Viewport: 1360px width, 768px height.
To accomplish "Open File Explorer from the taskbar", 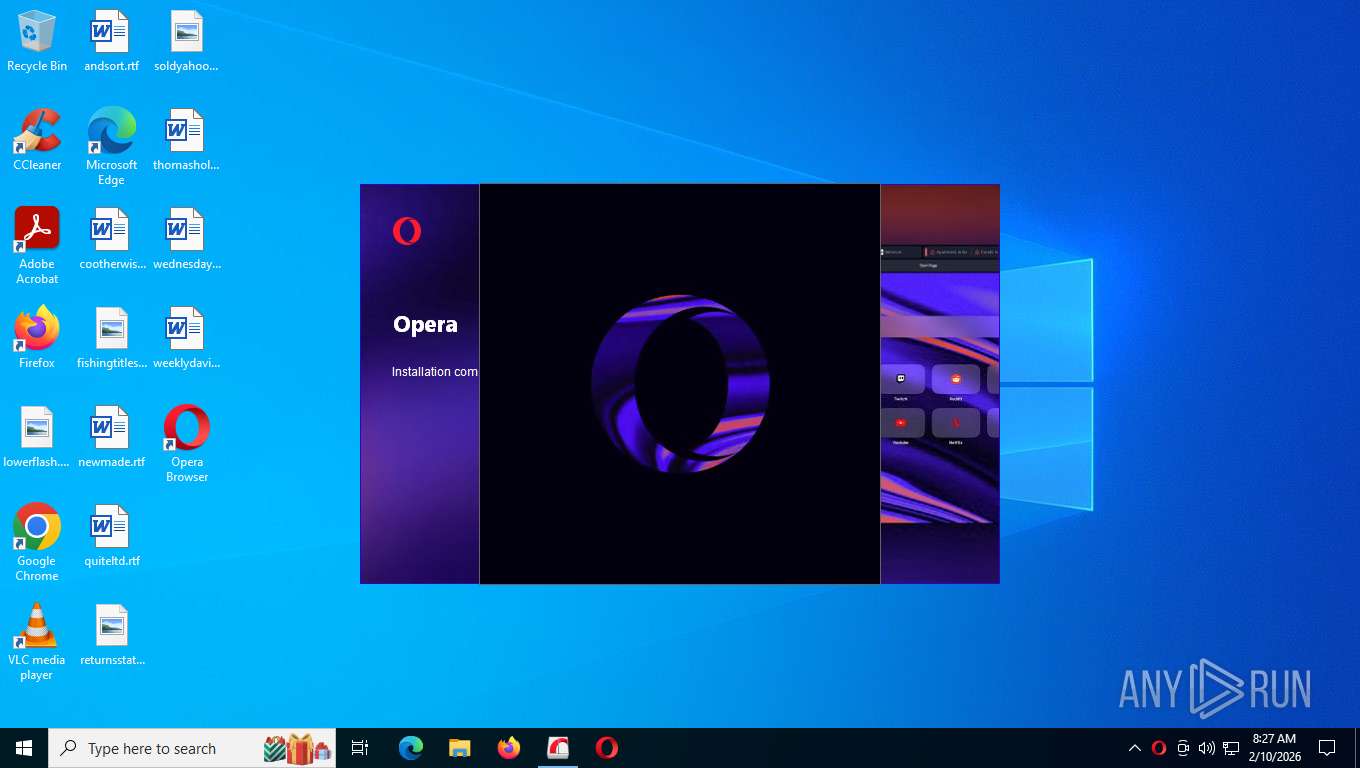I will (460, 748).
